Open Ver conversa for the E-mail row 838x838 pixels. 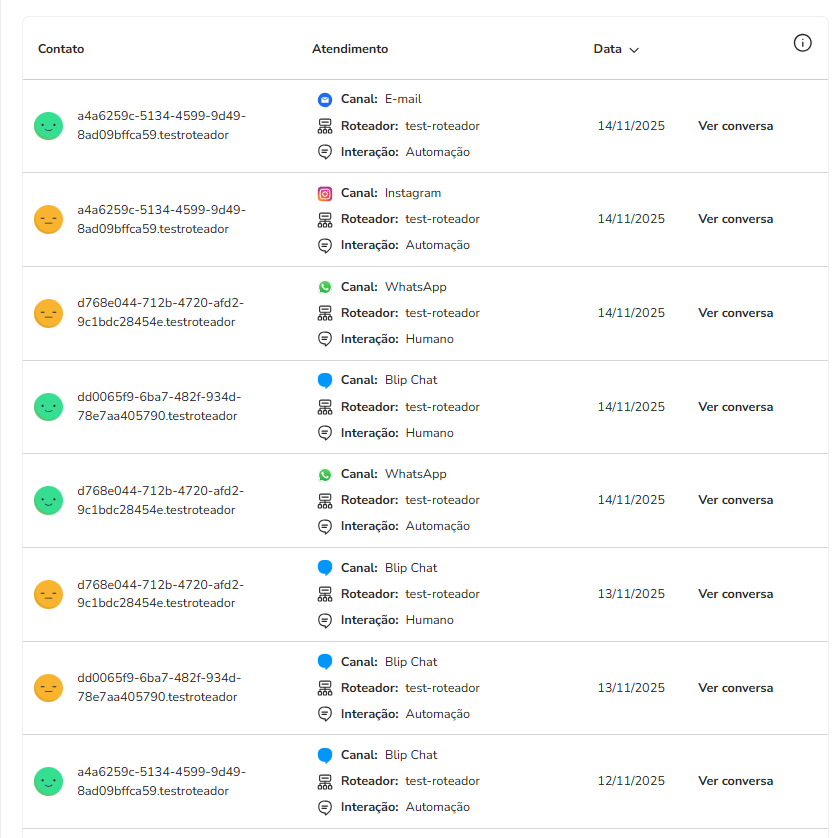coord(735,126)
